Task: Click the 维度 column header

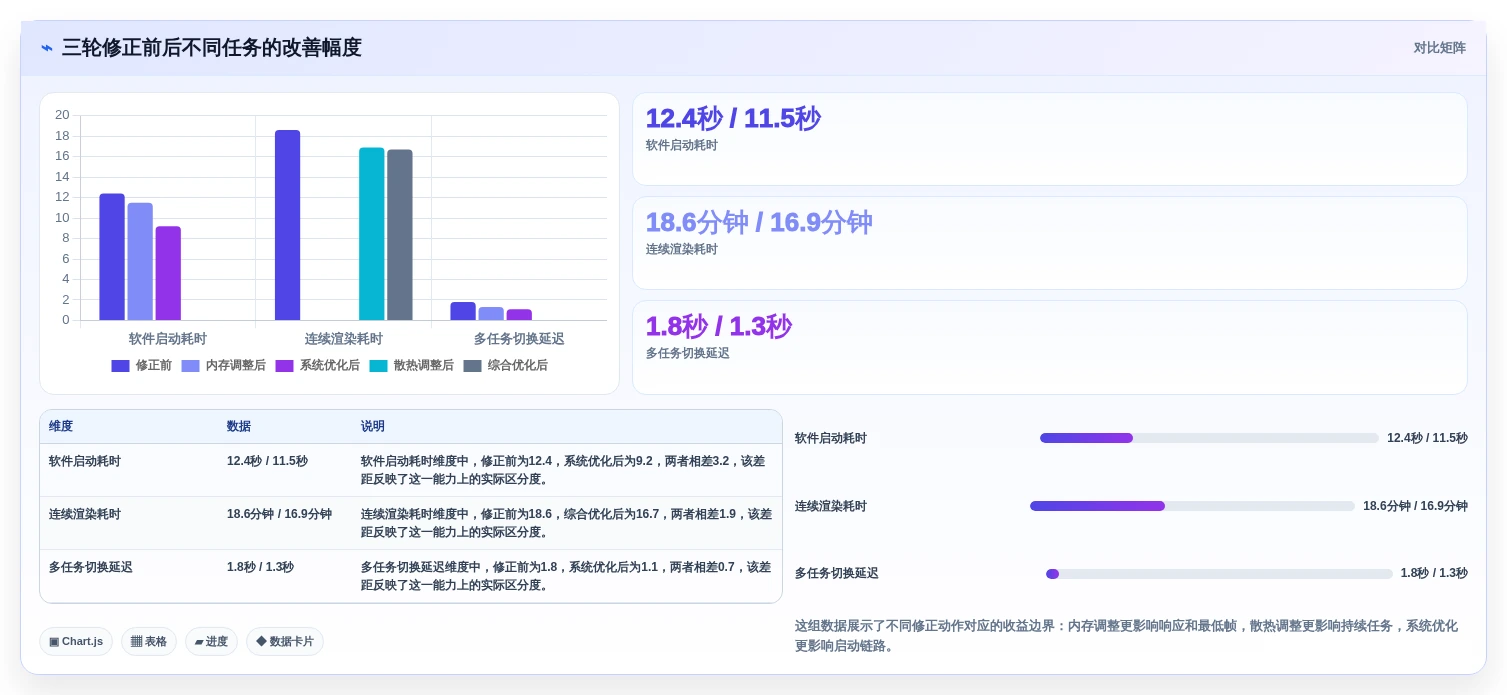Action: point(61,426)
